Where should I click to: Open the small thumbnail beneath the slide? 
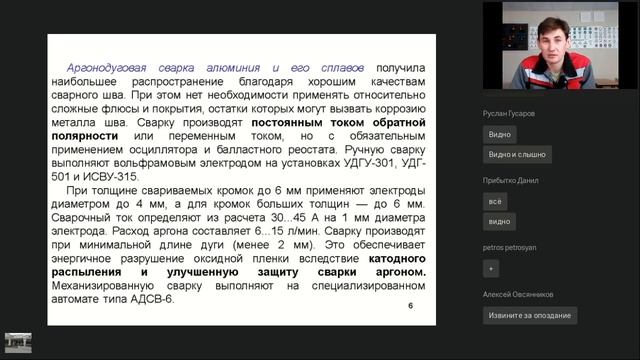pyautogui.click(x=18, y=343)
